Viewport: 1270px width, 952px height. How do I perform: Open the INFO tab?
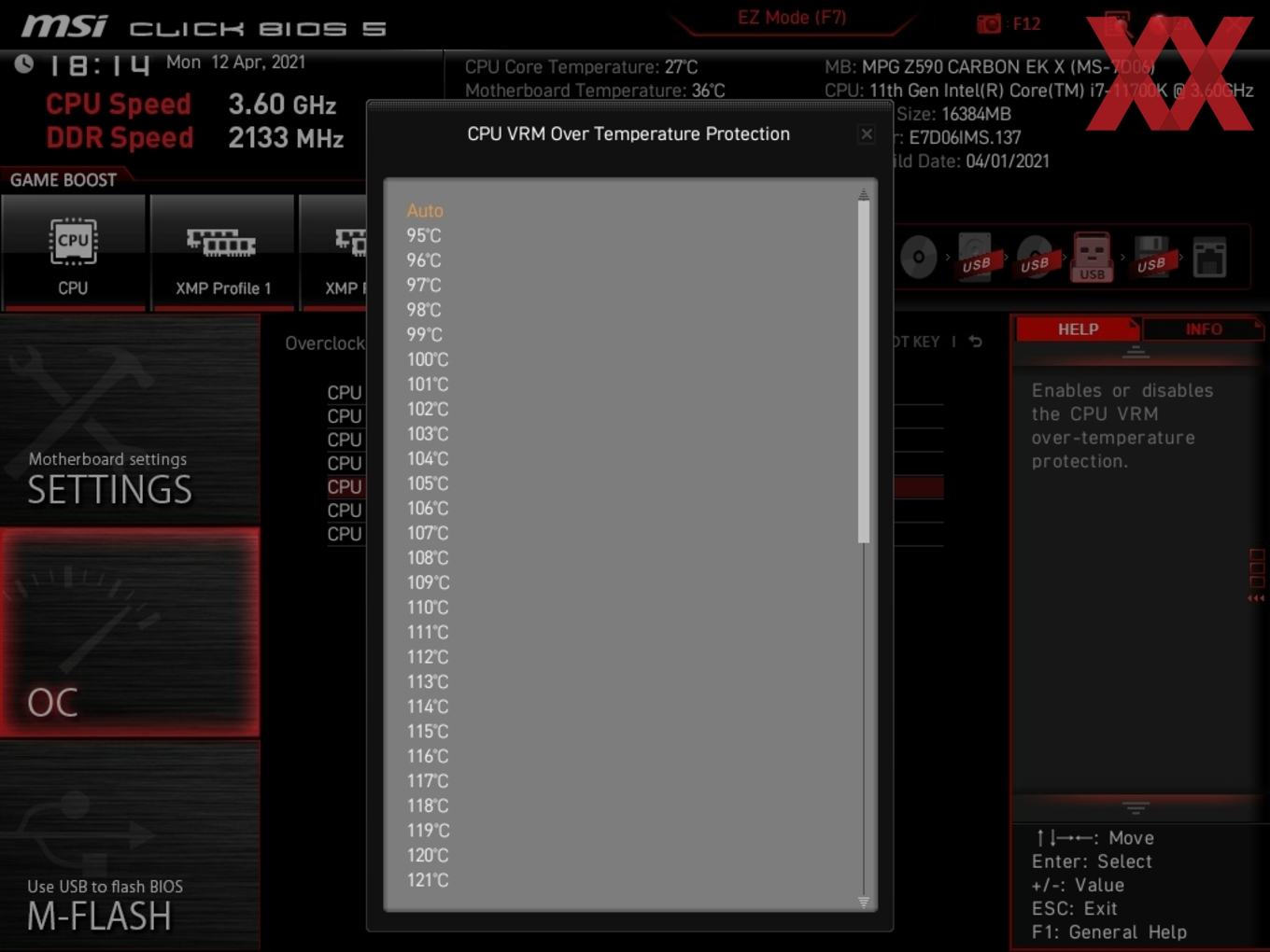pos(1204,329)
